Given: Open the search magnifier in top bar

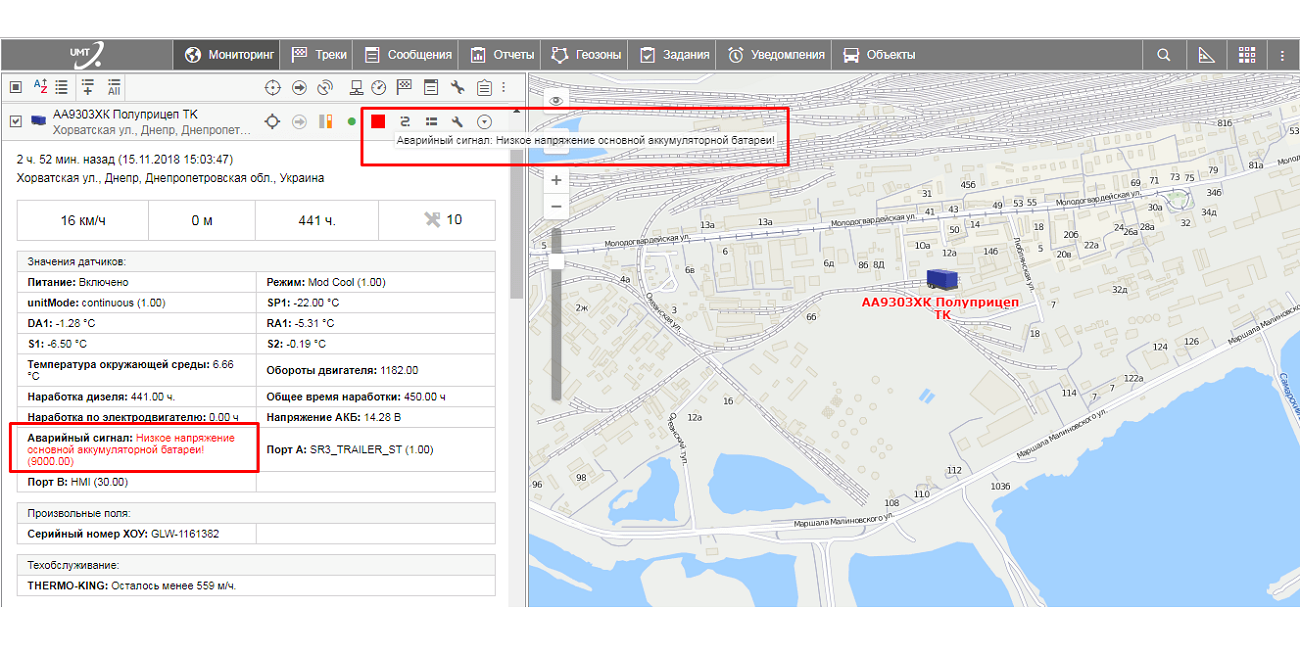Looking at the screenshot, I should [1164, 55].
